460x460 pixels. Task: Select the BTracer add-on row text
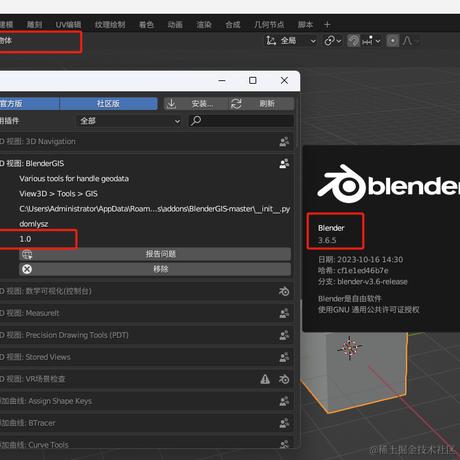(27, 423)
